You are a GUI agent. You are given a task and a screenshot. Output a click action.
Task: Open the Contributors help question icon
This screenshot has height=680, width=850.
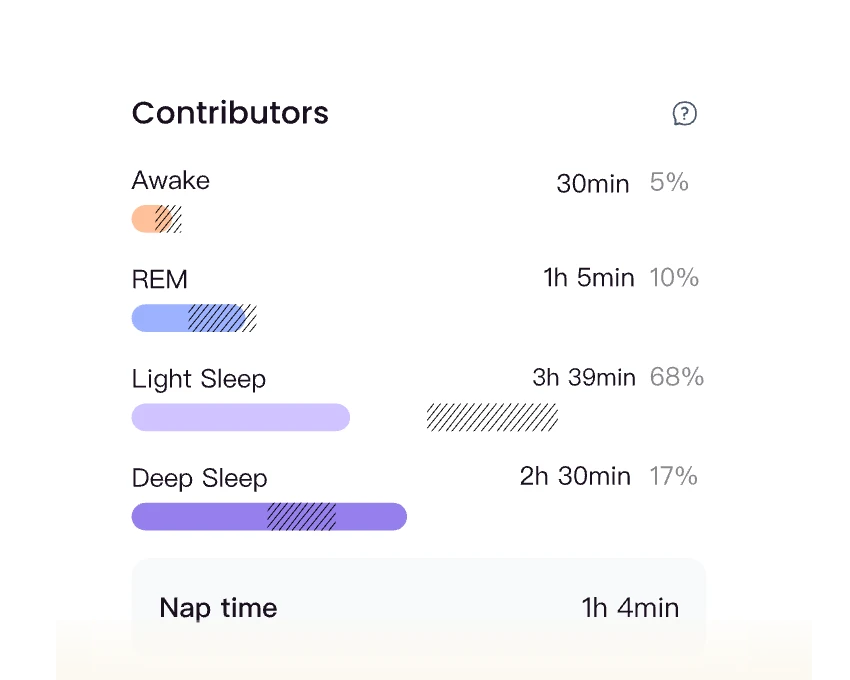click(684, 114)
